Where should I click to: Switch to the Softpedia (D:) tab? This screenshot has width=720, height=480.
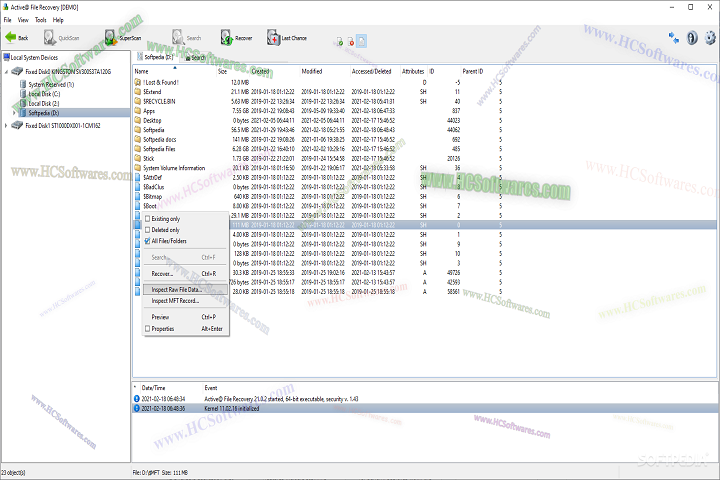pyautogui.click(x=155, y=57)
